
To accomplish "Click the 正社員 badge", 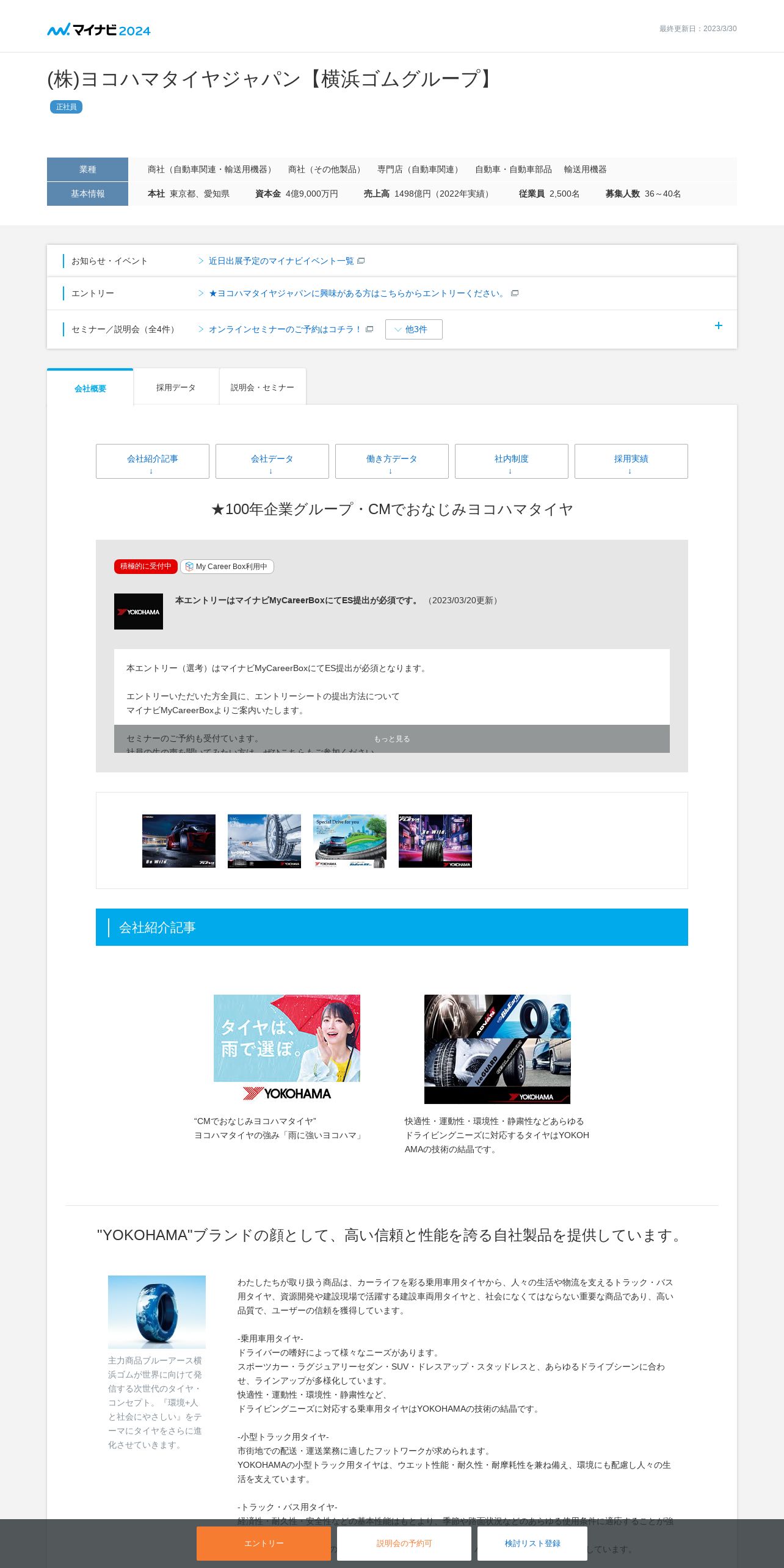I will click(x=66, y=107).
